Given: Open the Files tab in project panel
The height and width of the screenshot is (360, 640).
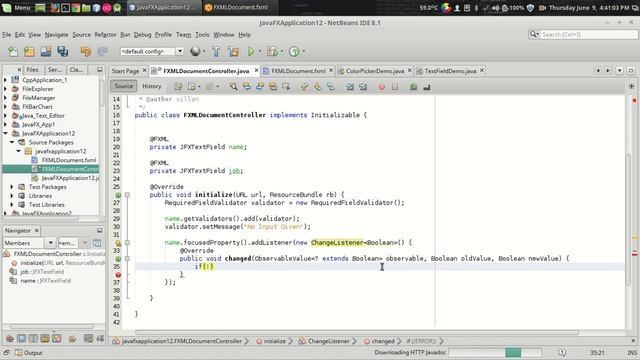Looking at the screenshot, I should (x=32, y=70).
